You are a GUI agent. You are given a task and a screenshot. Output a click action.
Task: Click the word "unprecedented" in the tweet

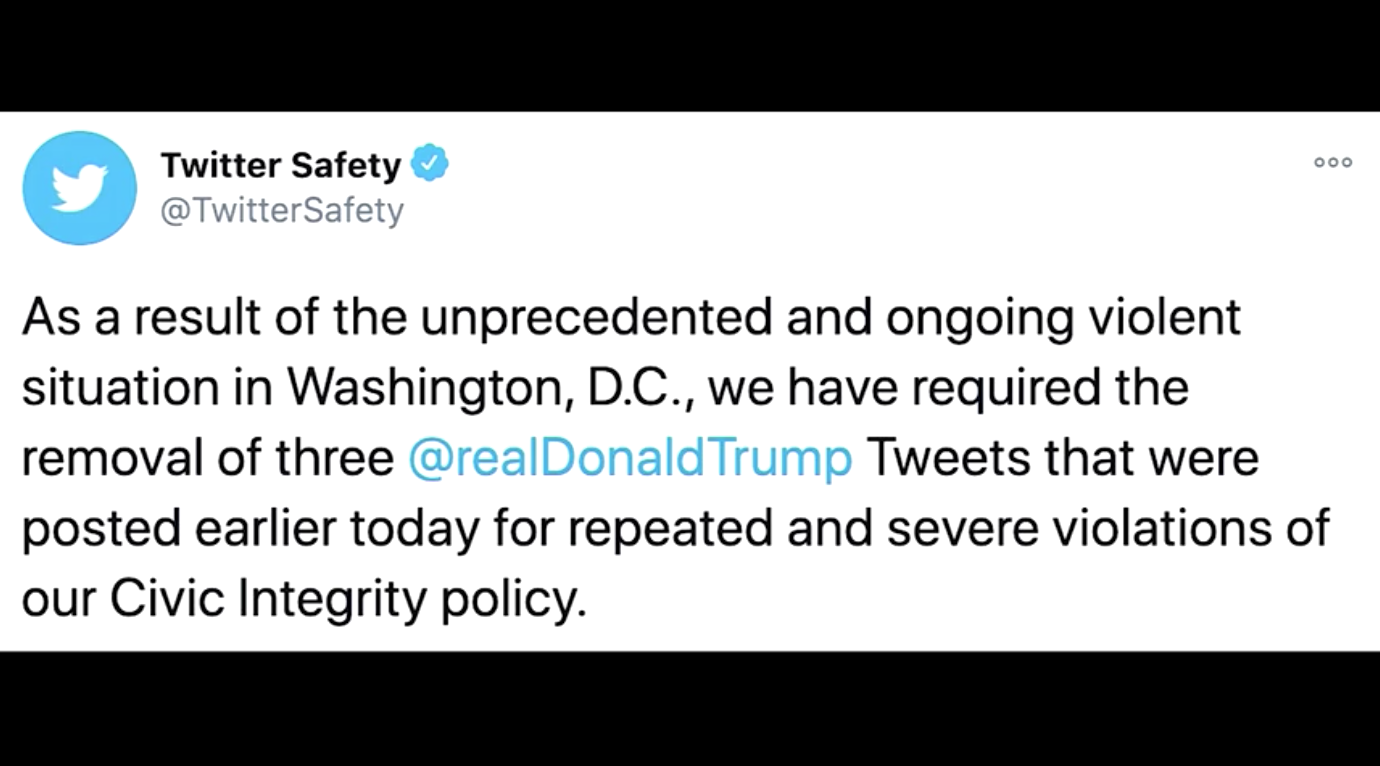point(595,318)
